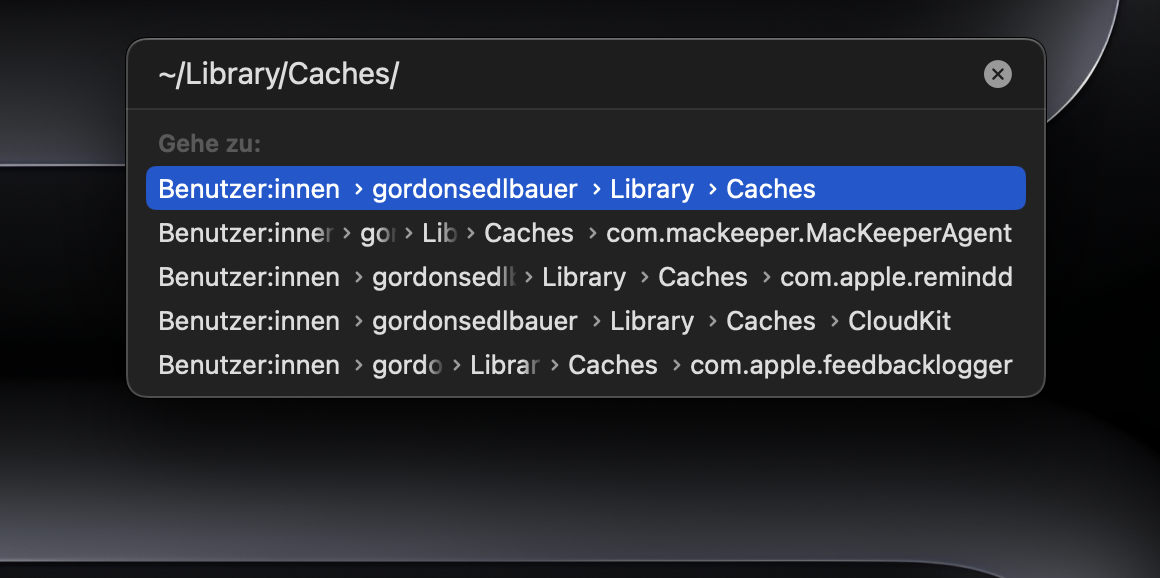Clear the path field with the x icon
The image size is (1160, 578).
(x=997, y=74)
